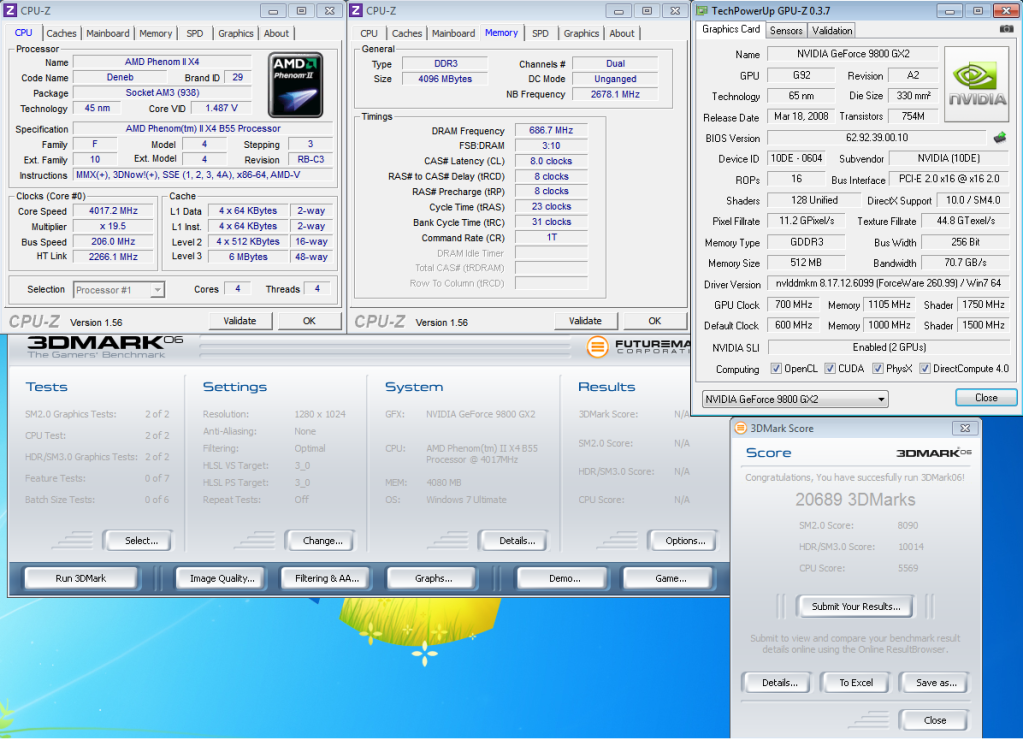Open the Filtering & AA... settings
1023x740 pixels.
327,578
